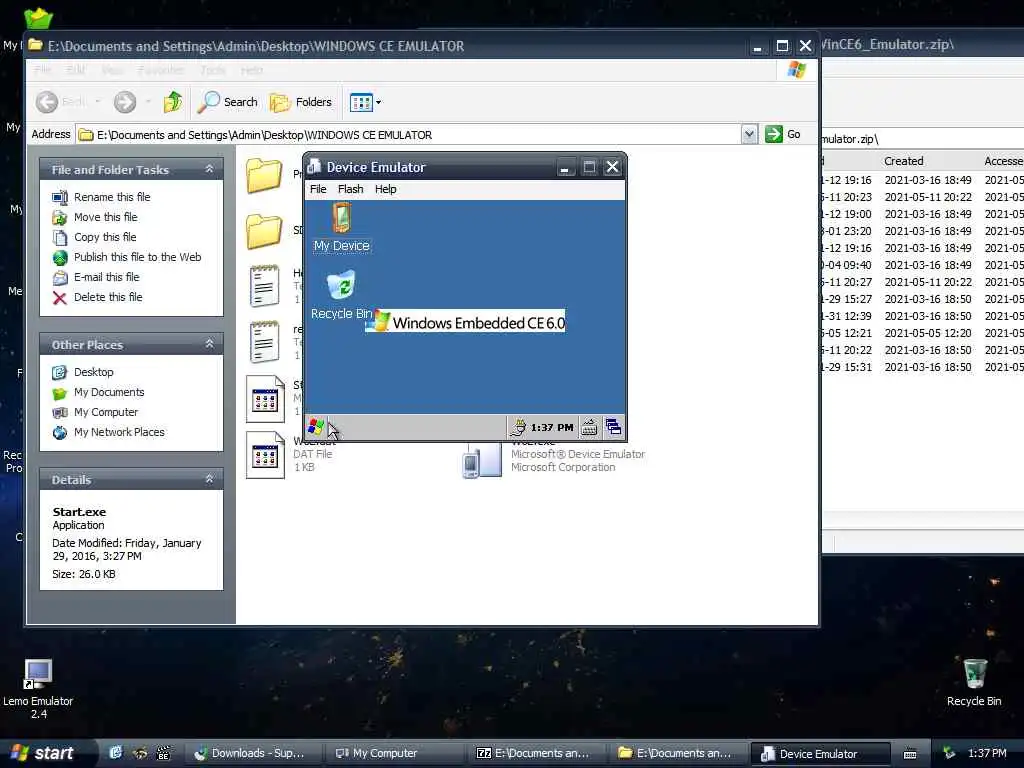Open the Flash menu in Device Emulator
The width and height of the screenshot is (1024, 768).
coord(351,189)
